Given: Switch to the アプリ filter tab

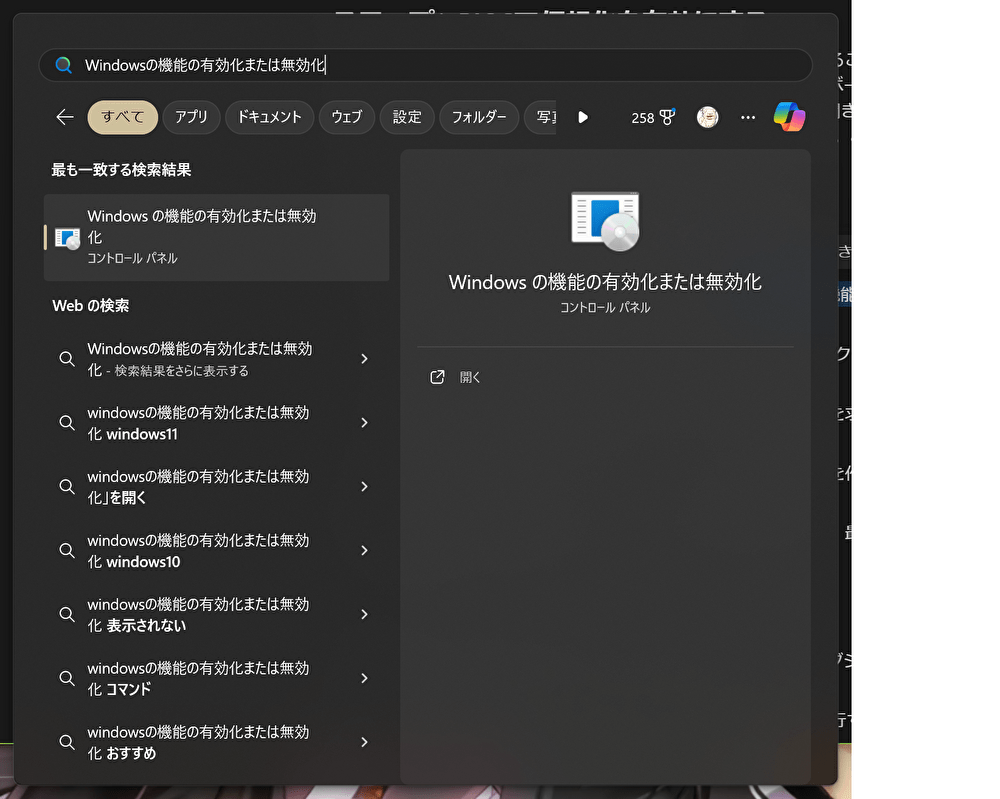Looking at the screenshot, I should pyautogui.click(x=191, y=117).
